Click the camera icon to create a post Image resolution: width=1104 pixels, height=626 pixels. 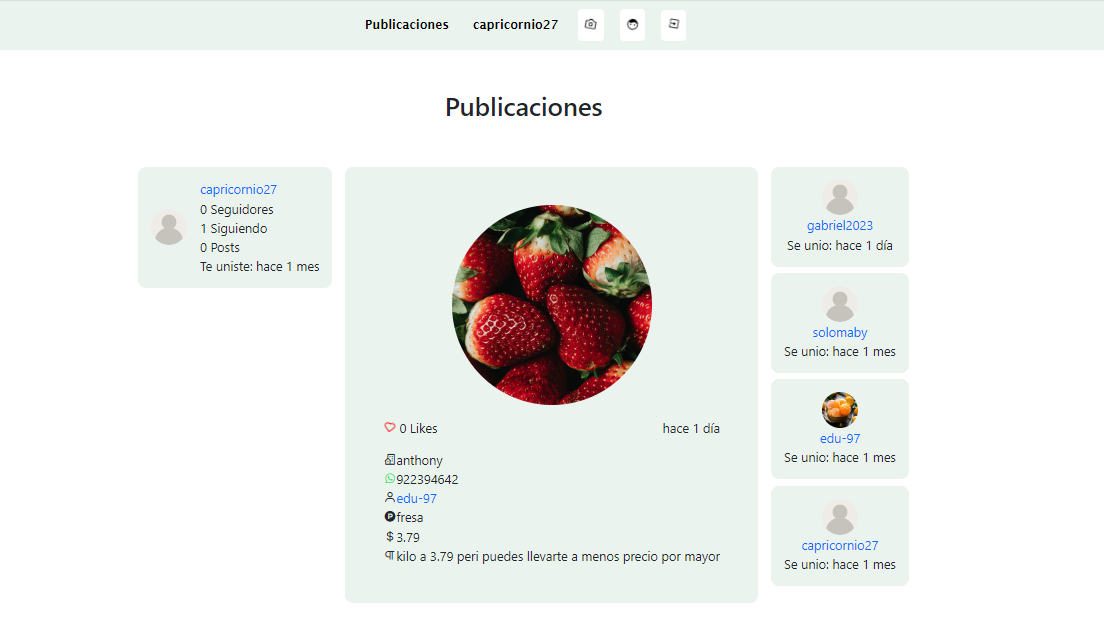point(590,25)
